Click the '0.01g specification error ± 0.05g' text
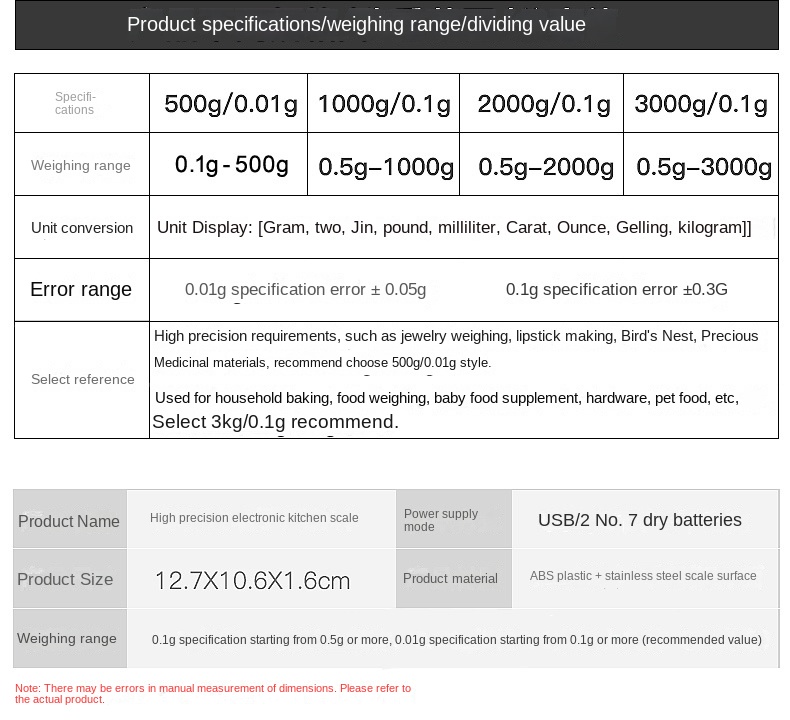 [x=305, y=290]
